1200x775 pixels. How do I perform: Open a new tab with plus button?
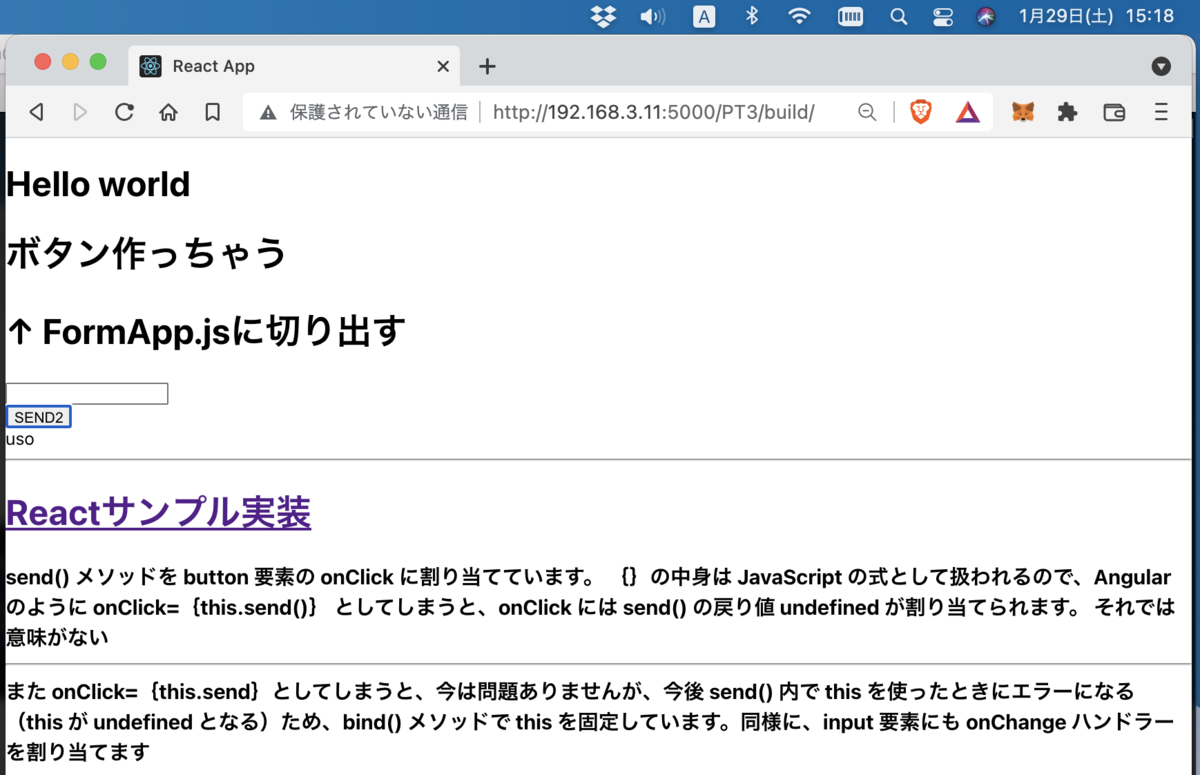point(487,66)
